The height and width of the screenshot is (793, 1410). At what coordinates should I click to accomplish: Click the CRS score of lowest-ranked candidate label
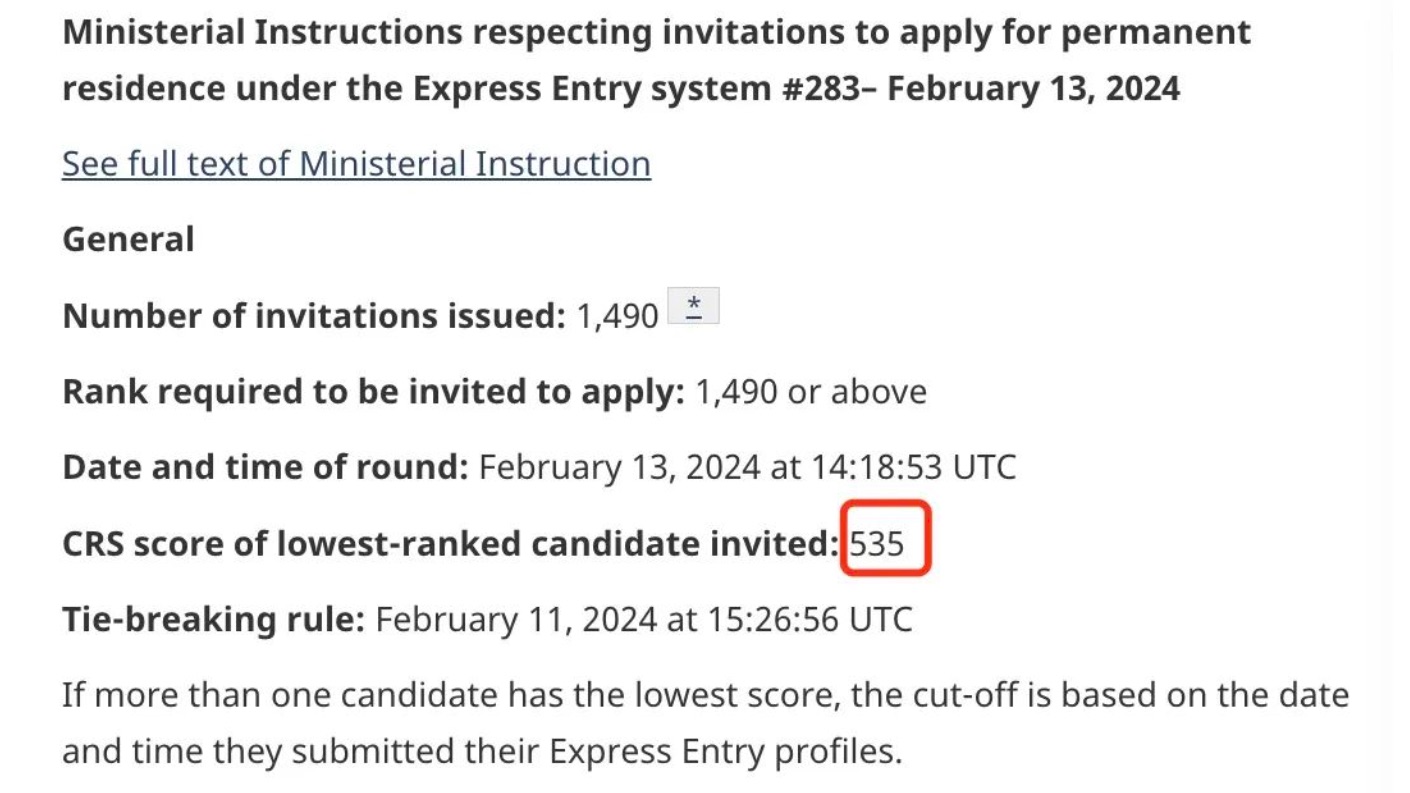(450, 544)
